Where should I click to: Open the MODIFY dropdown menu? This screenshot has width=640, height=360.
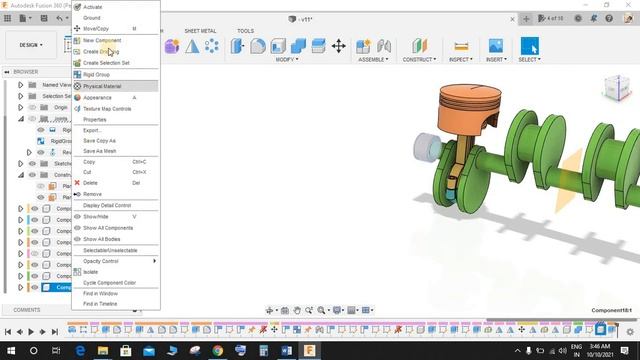point(287,60)
